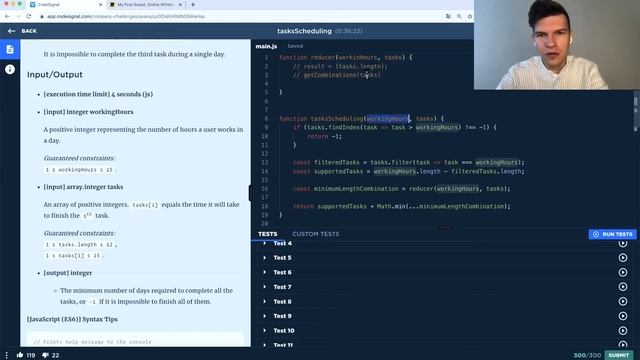
Task: Run Test 8 with its play icon
Action: click(623, 301)
